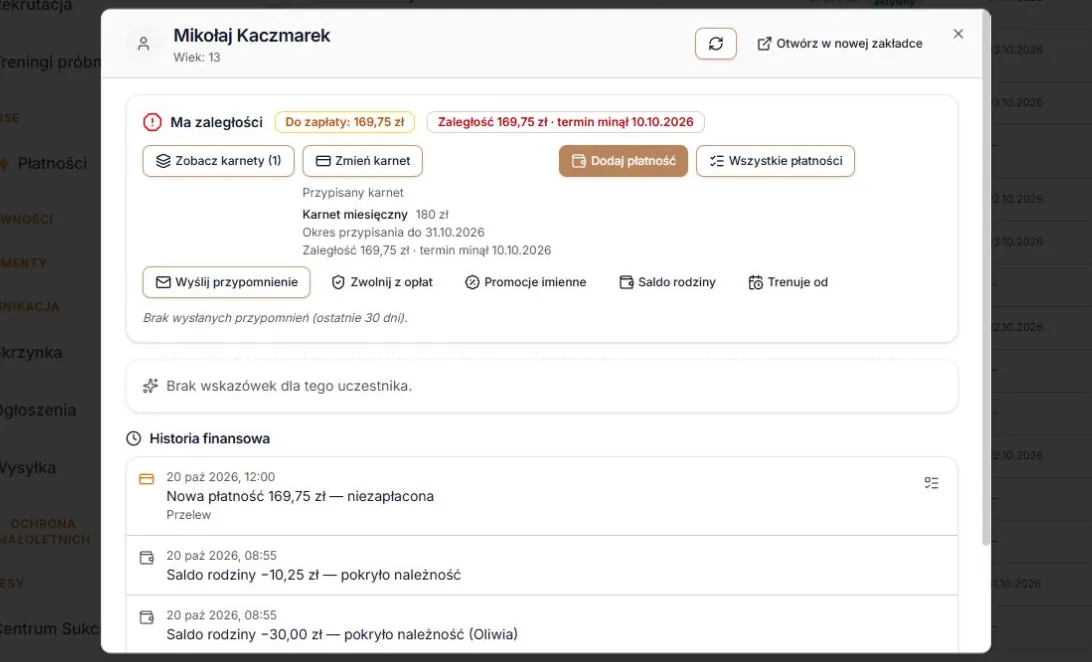Viewport: 1092px width, 662px height.
Task: Click Brak wskazówek dla tego uczestnika text
Action: (x=289, y=386)
